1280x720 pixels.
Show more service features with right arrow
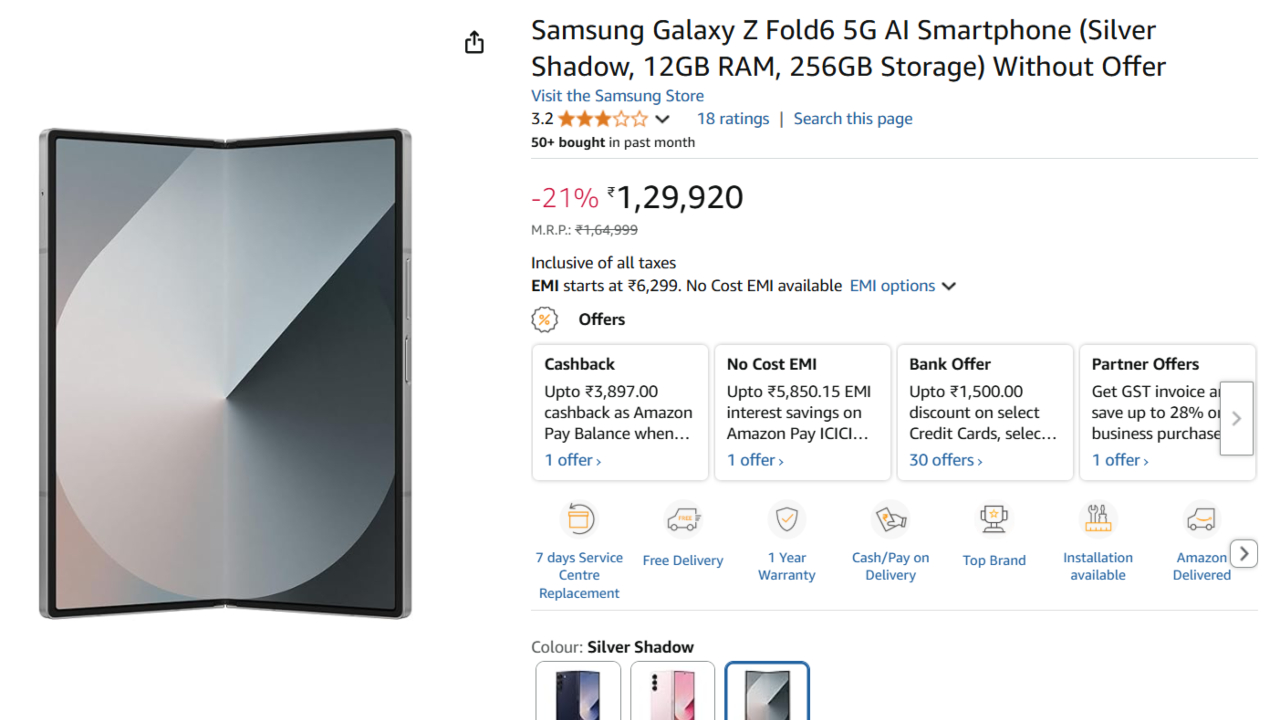click(x=1243, y=553)
